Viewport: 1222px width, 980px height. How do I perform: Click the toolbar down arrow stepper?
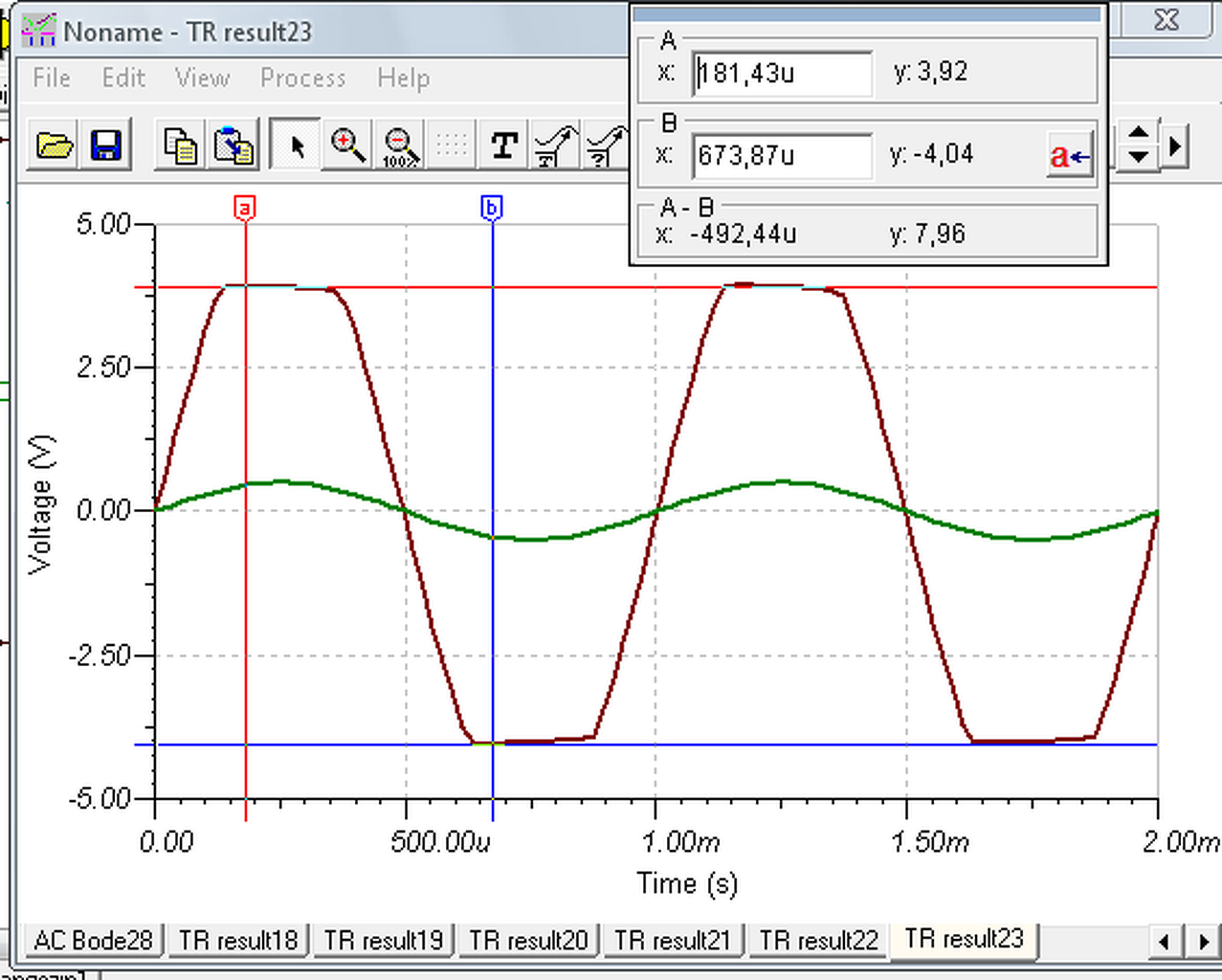[x=1138, y=157]
